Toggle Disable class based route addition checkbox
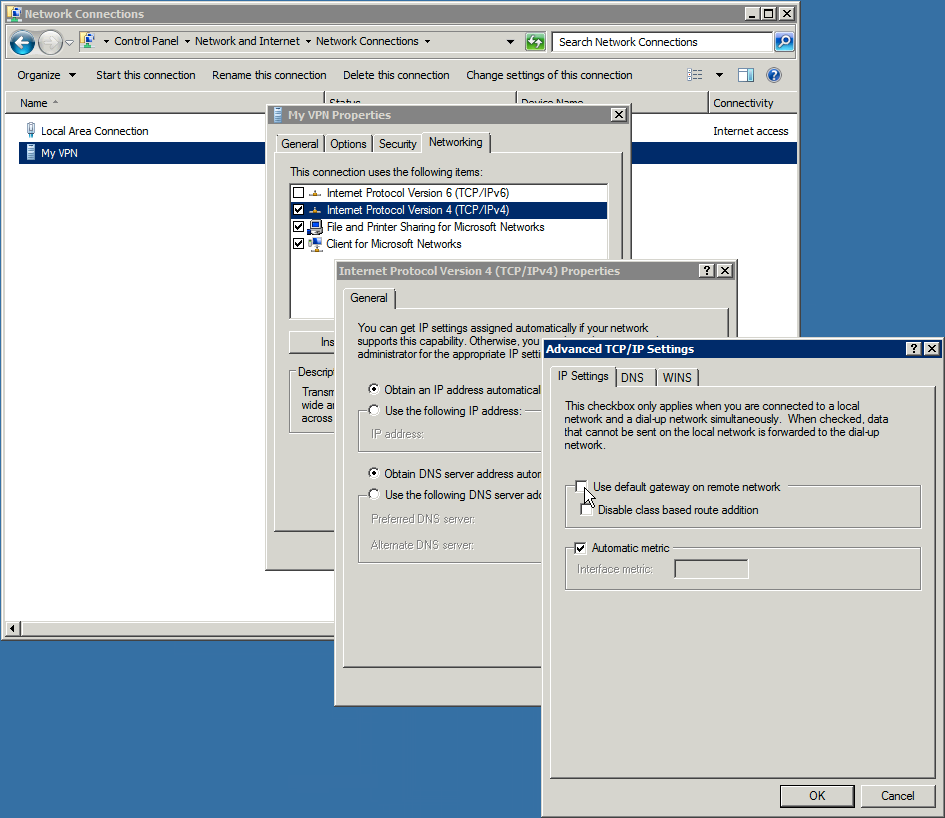Image resolution: width=945 pixels, height=818 pixels. pyautogui.click(x=586, y=510)
